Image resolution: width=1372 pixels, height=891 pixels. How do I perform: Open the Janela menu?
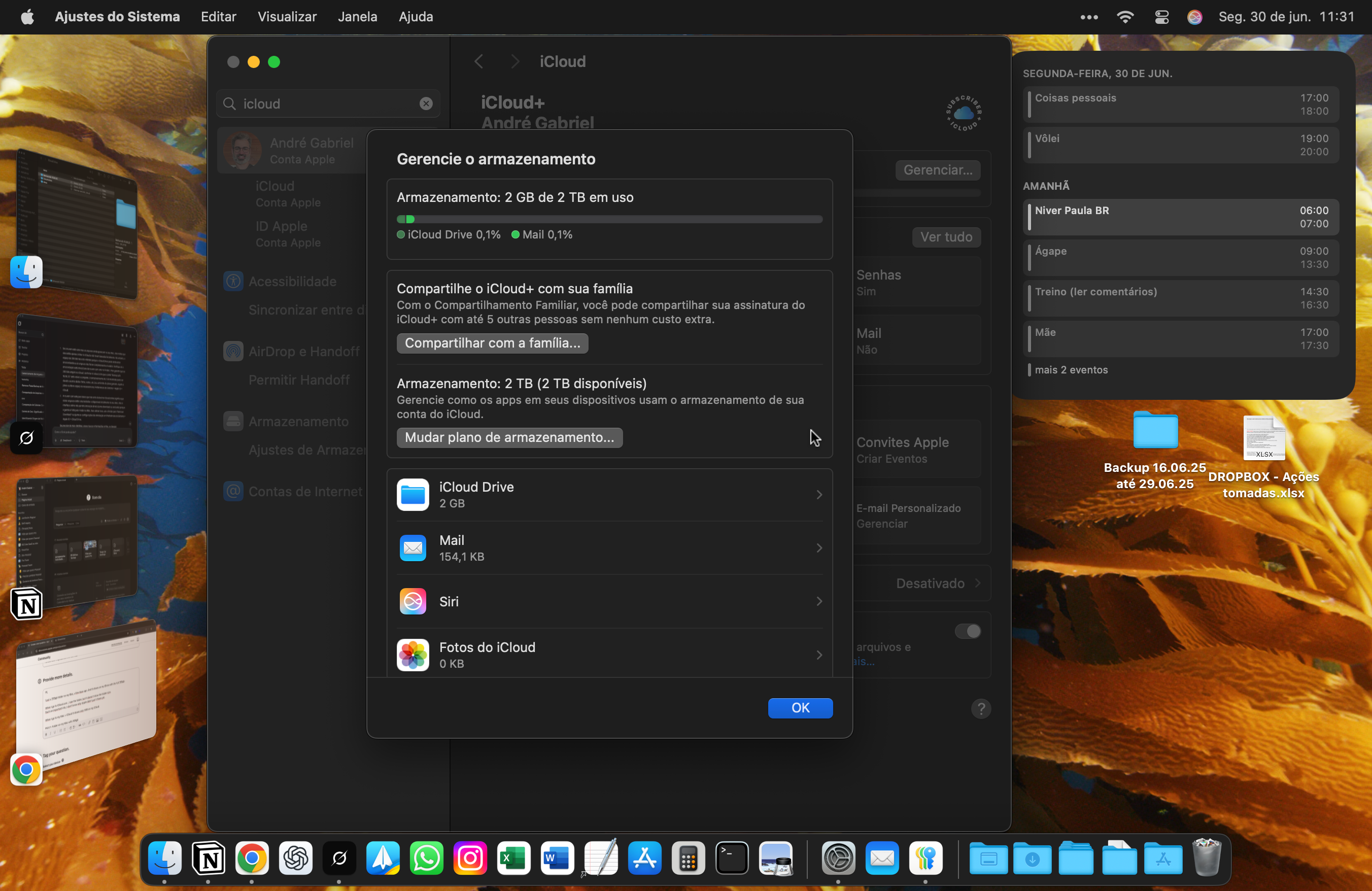pos(357,17)
